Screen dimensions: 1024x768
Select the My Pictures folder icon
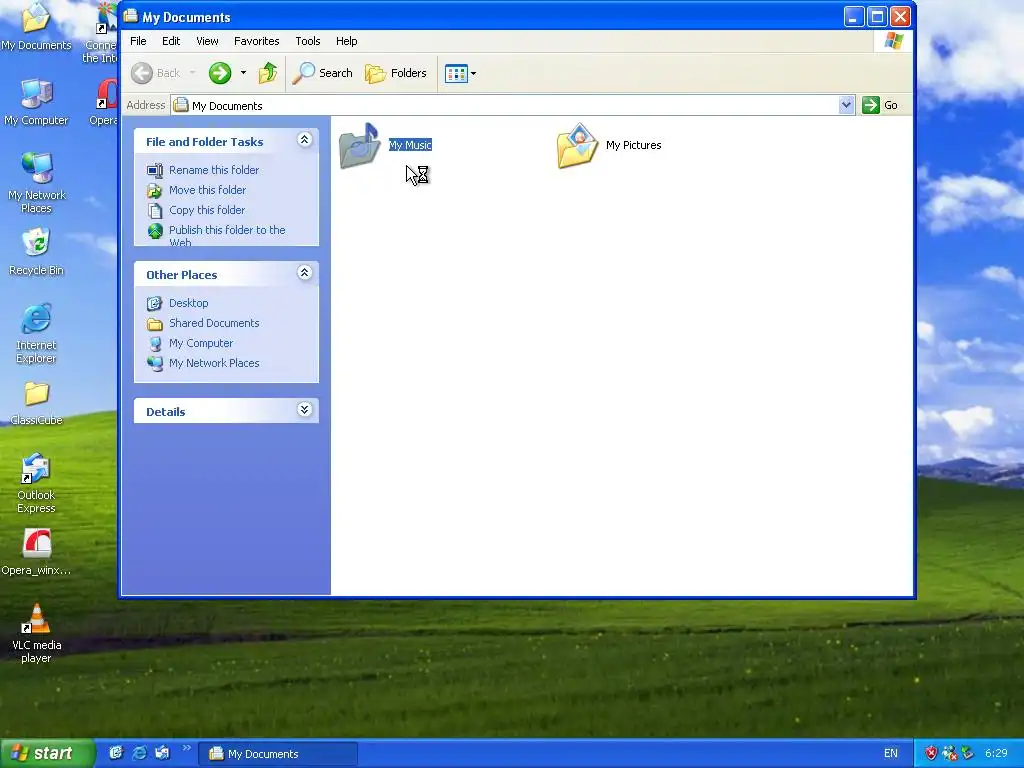[x=577, y=146]
